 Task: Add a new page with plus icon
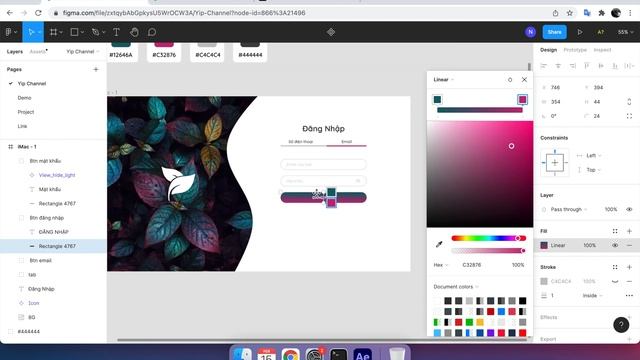point(96,69)
